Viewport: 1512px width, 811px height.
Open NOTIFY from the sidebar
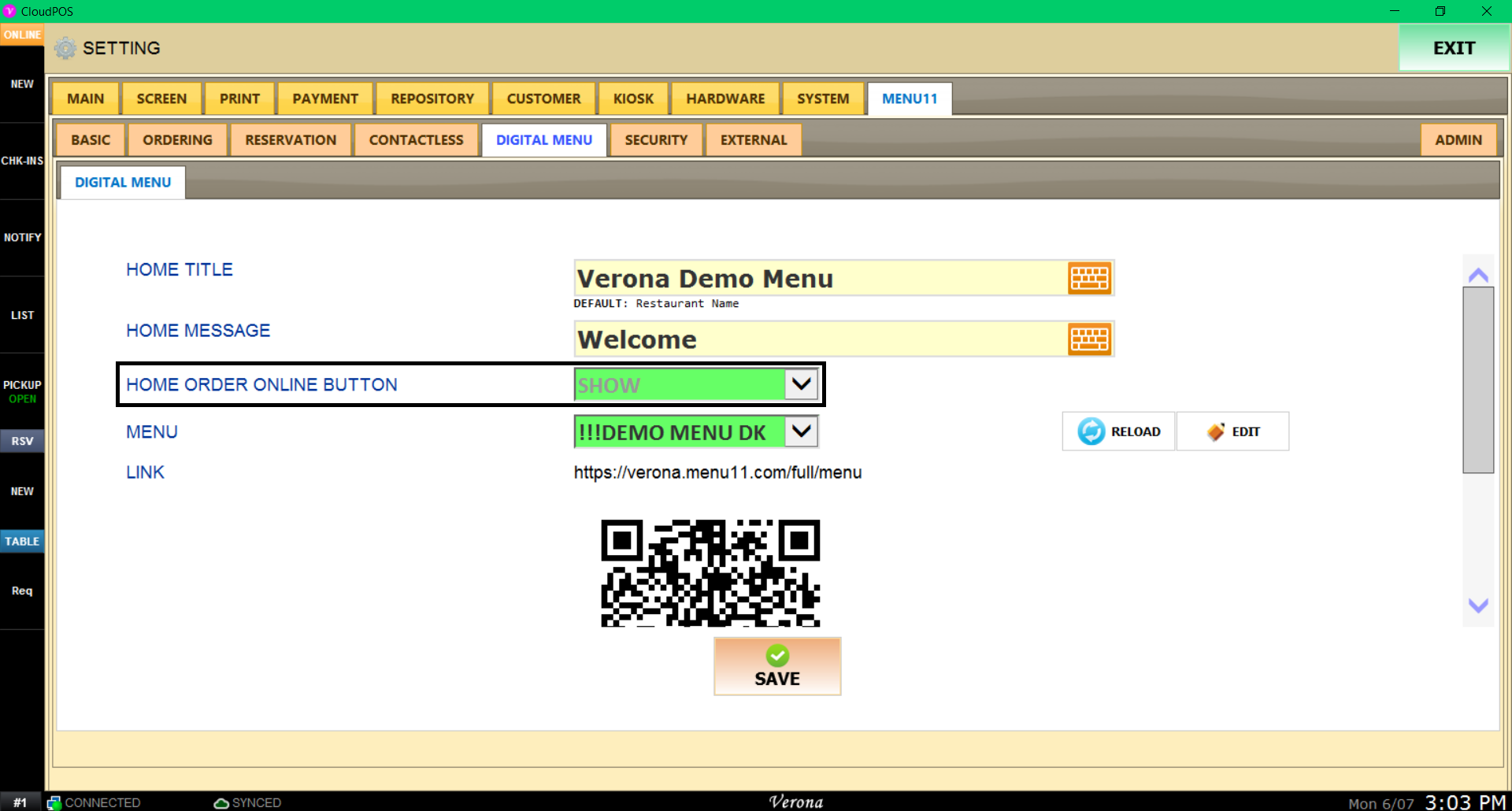[x=22, y=237]
